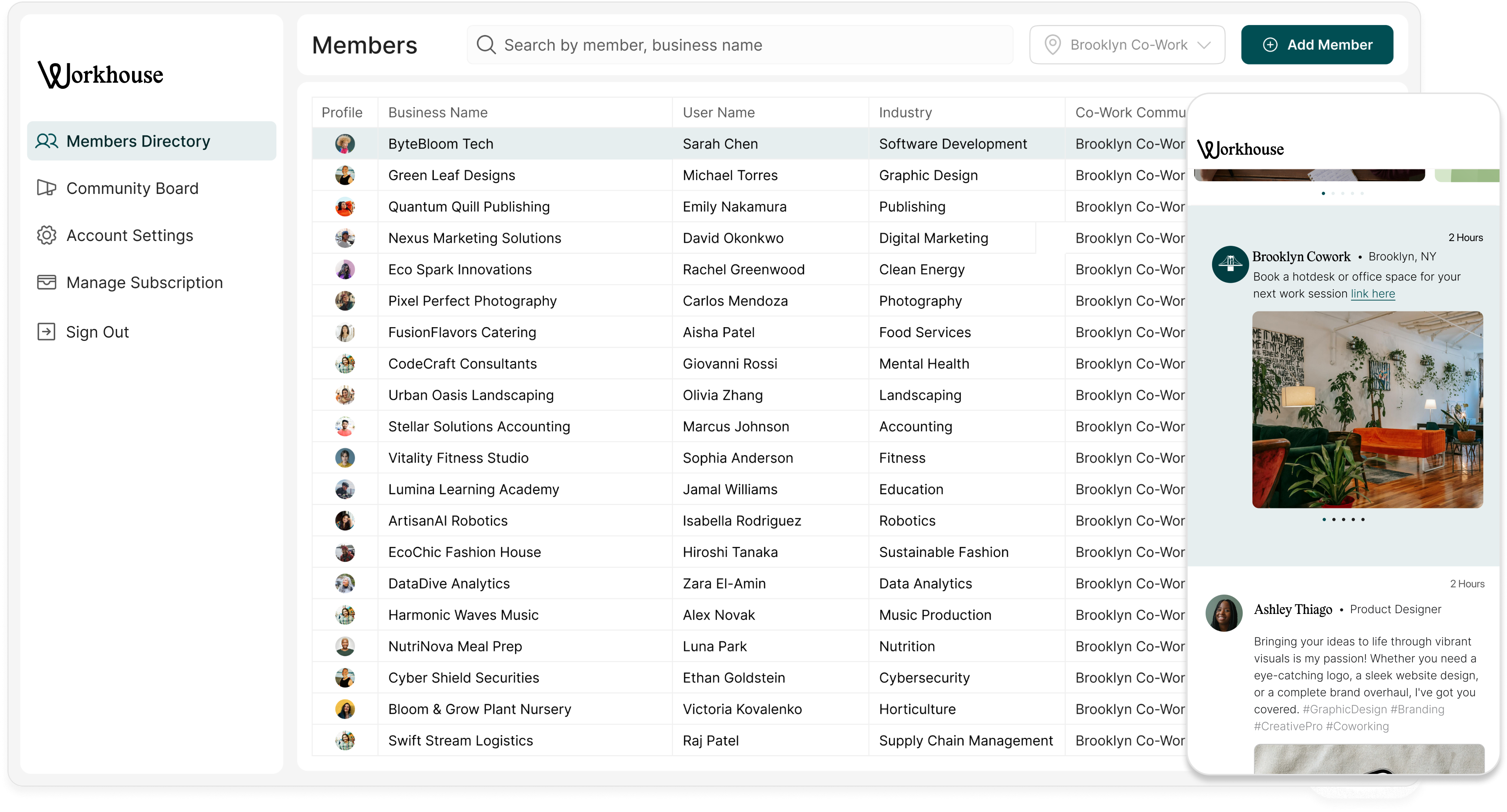Select the ByteBloom Tech business name
The width and height of the screenshot is (1507, 812).
[441, 144]
